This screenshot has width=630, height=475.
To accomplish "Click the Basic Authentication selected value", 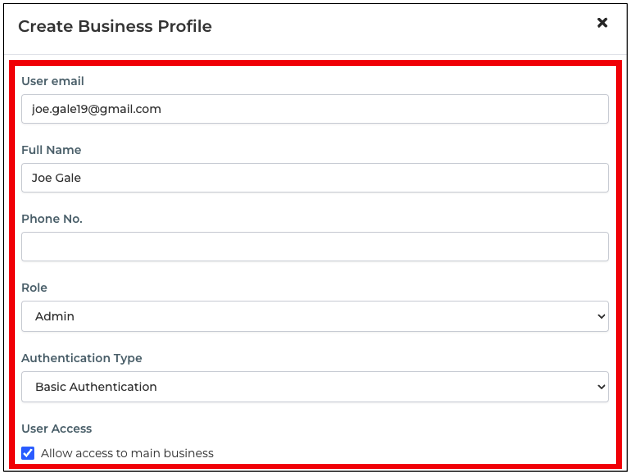I will click(x=96, y=387).
